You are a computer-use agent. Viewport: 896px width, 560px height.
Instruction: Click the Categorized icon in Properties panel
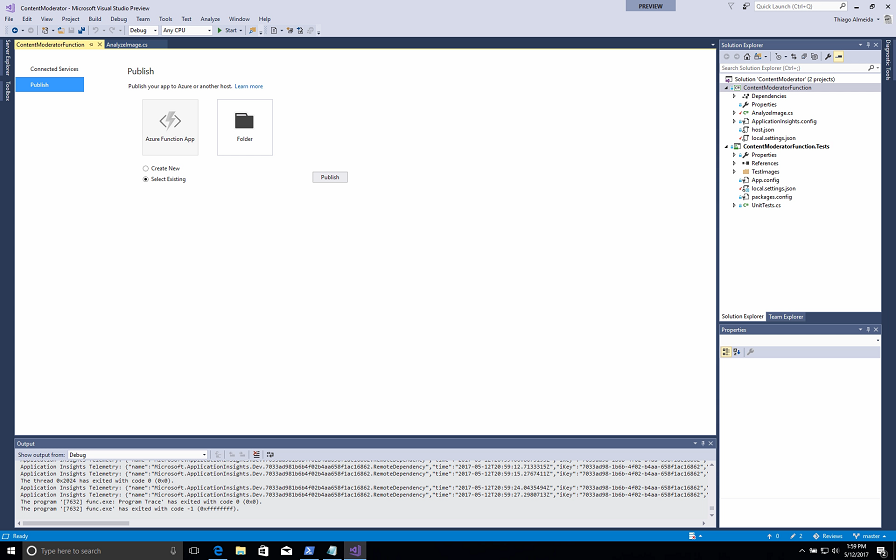pyautogui.click(x=726, y=352)
